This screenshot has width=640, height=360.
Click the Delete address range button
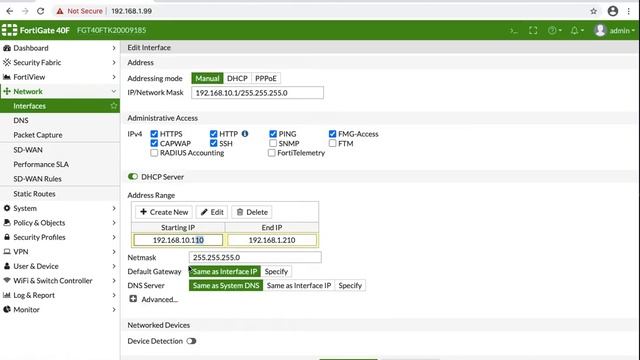252,212
